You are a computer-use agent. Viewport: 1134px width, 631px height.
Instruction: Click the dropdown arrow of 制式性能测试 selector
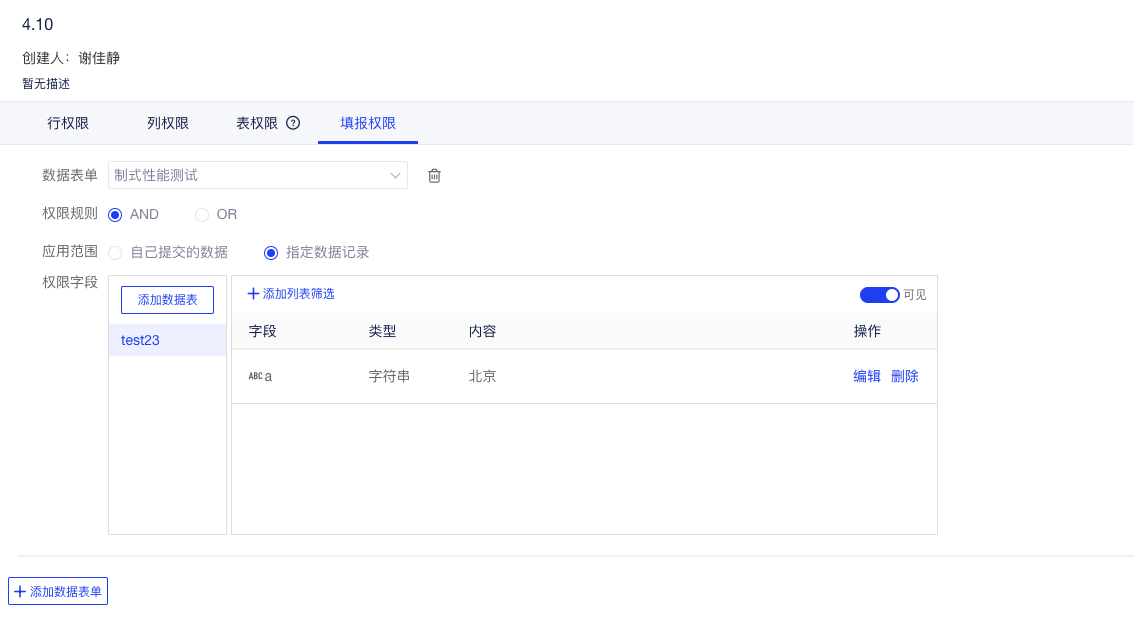(395, 175)
